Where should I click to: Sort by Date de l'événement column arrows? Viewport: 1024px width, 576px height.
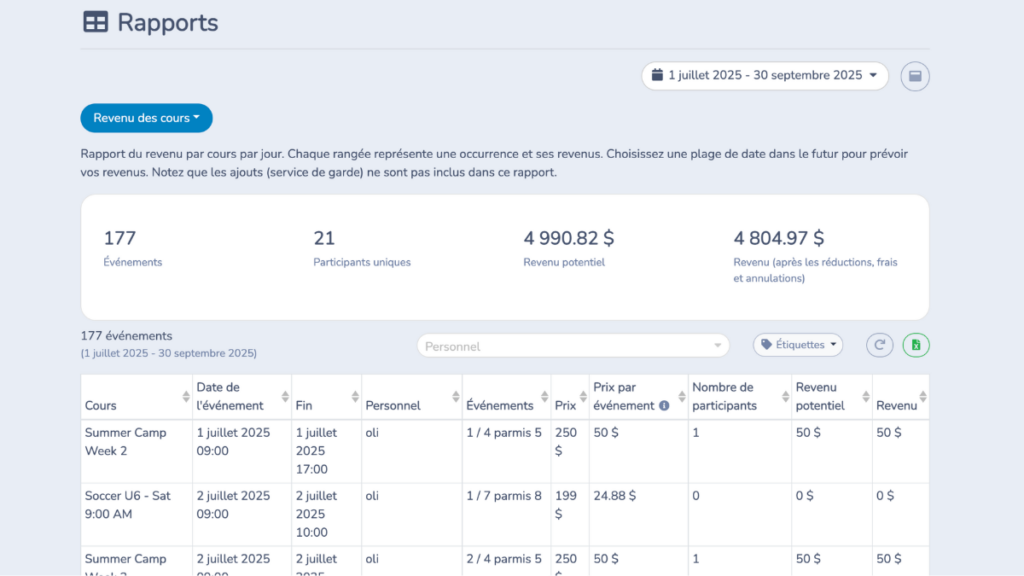pos(285,397)
